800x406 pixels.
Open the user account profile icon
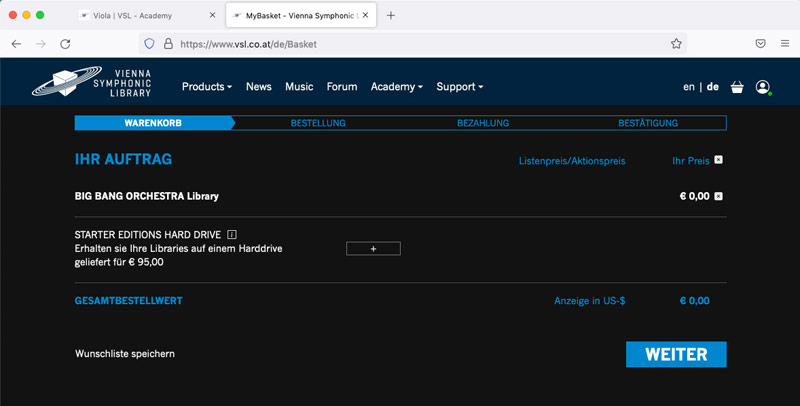click(763, 87)
